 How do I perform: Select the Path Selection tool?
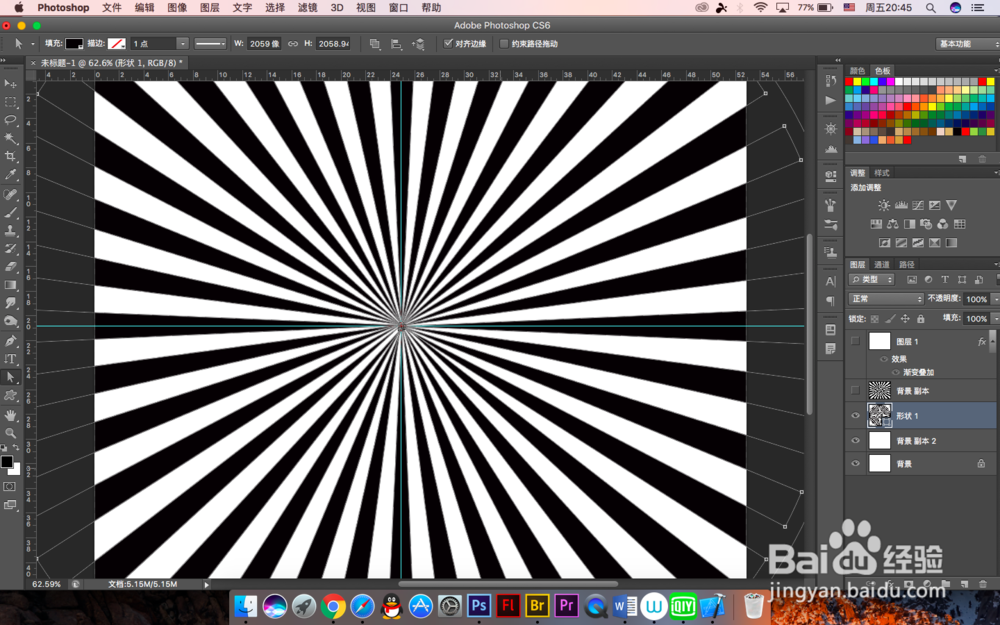click(x=10, y=378)
